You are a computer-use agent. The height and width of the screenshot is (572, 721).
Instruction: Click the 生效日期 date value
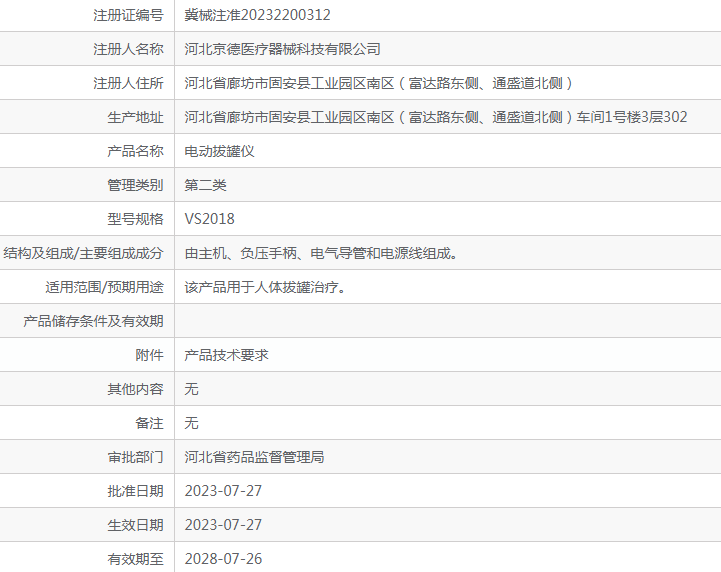223,525
